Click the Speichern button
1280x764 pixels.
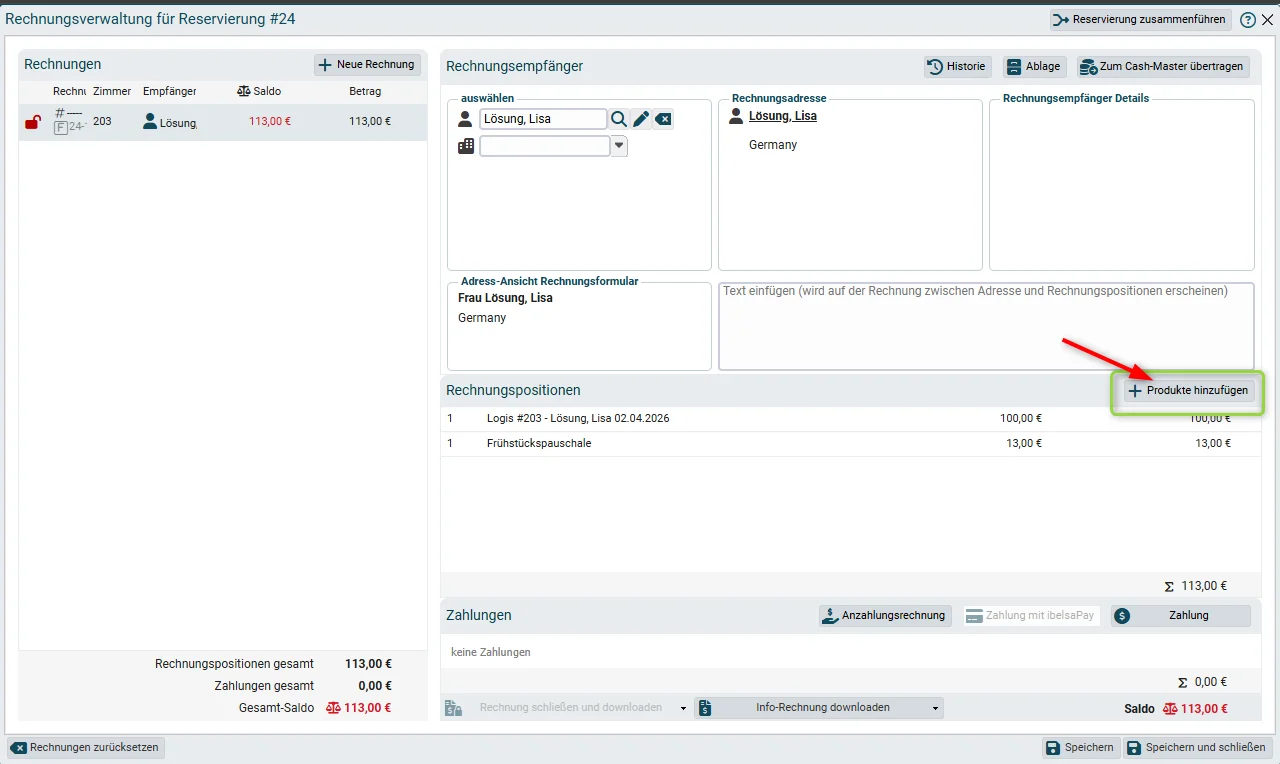1080,748
